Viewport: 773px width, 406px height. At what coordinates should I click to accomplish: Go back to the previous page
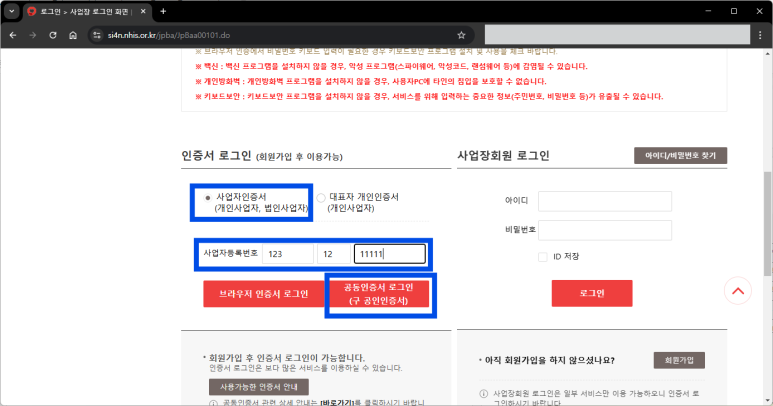click(x=13, y=35)
